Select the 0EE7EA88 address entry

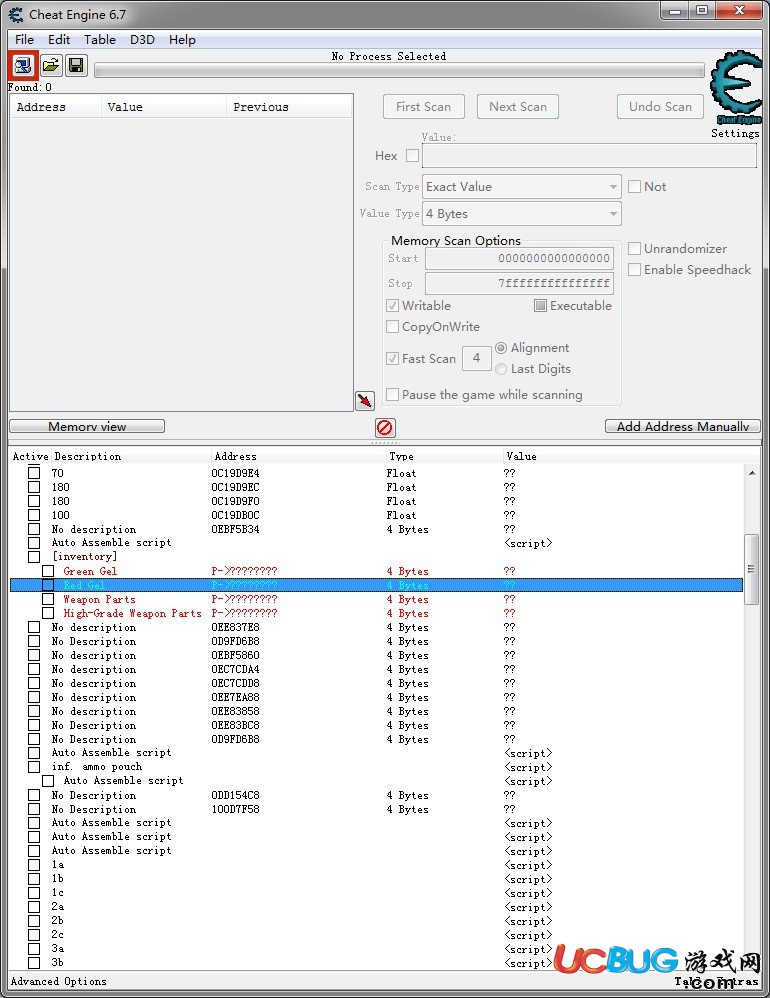coord(376,697)
